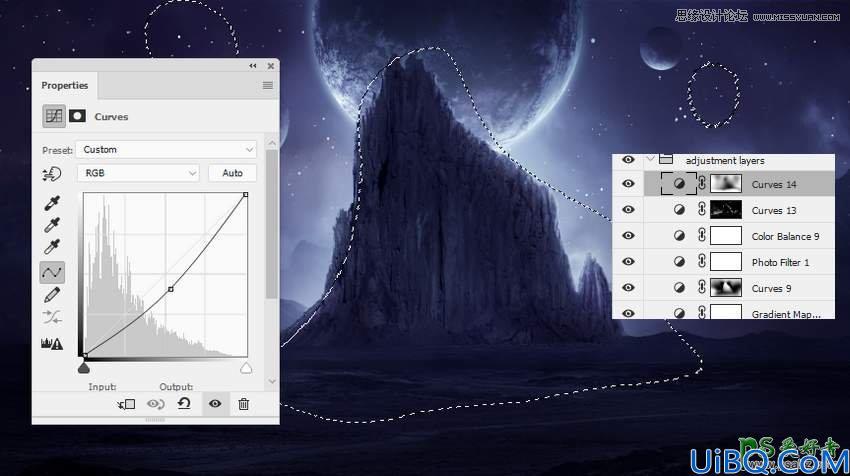850x476 pixels.
Task: Move the white point input slider
Action: point(246,369)
